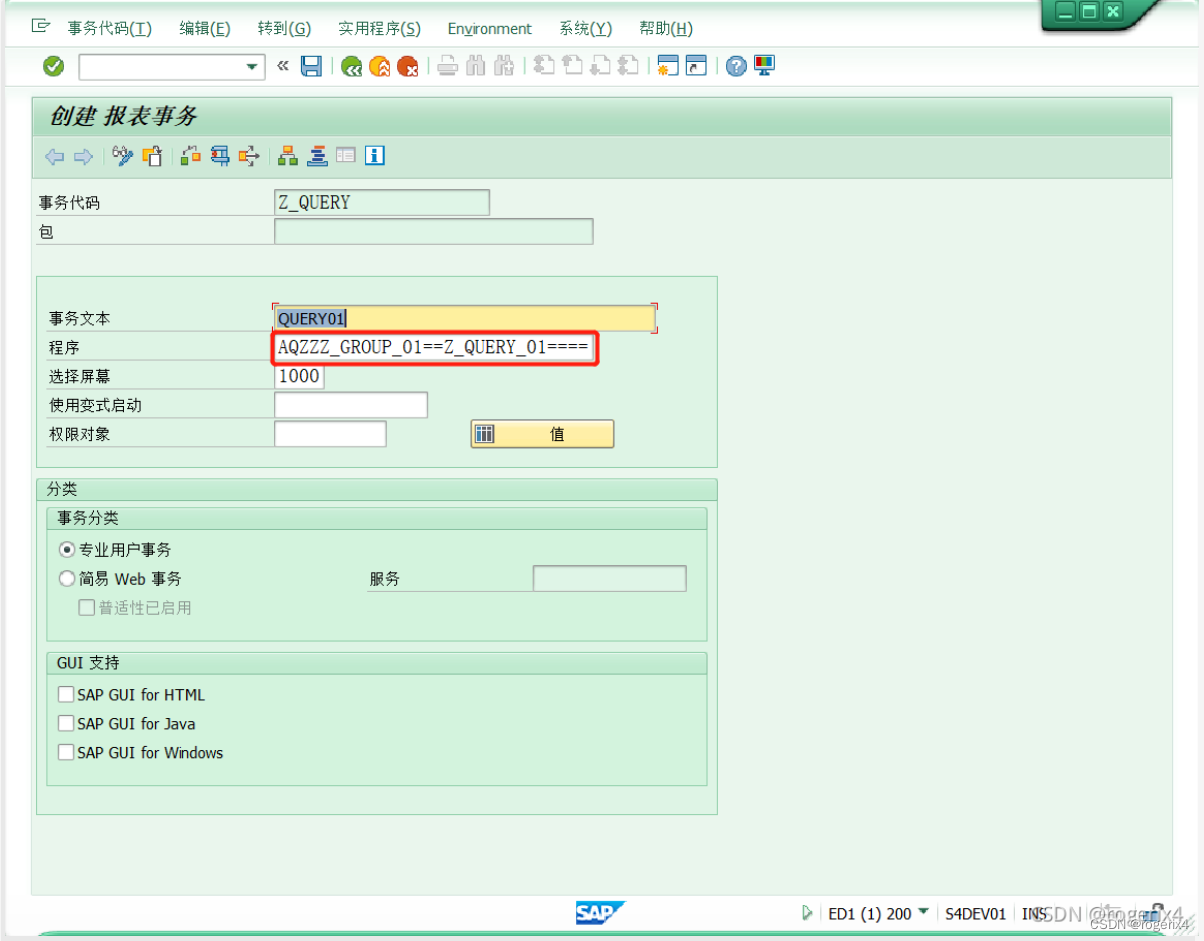
Task: Click the Enter green checkmark button
Action: 53,66
